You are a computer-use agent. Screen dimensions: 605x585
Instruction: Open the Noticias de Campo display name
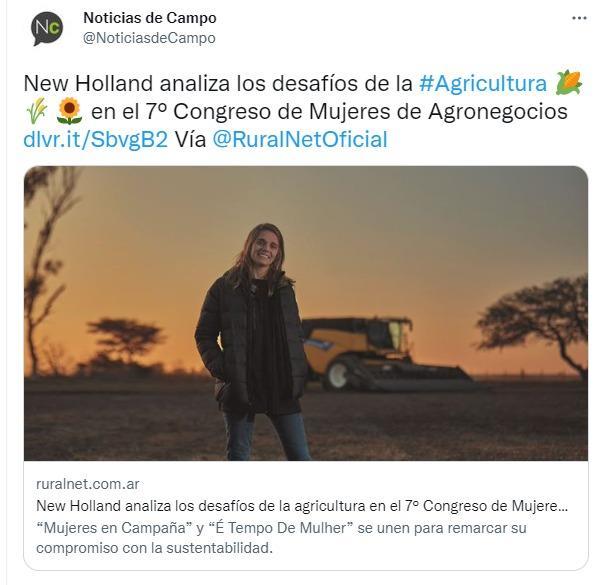click(x=150, y=18)
